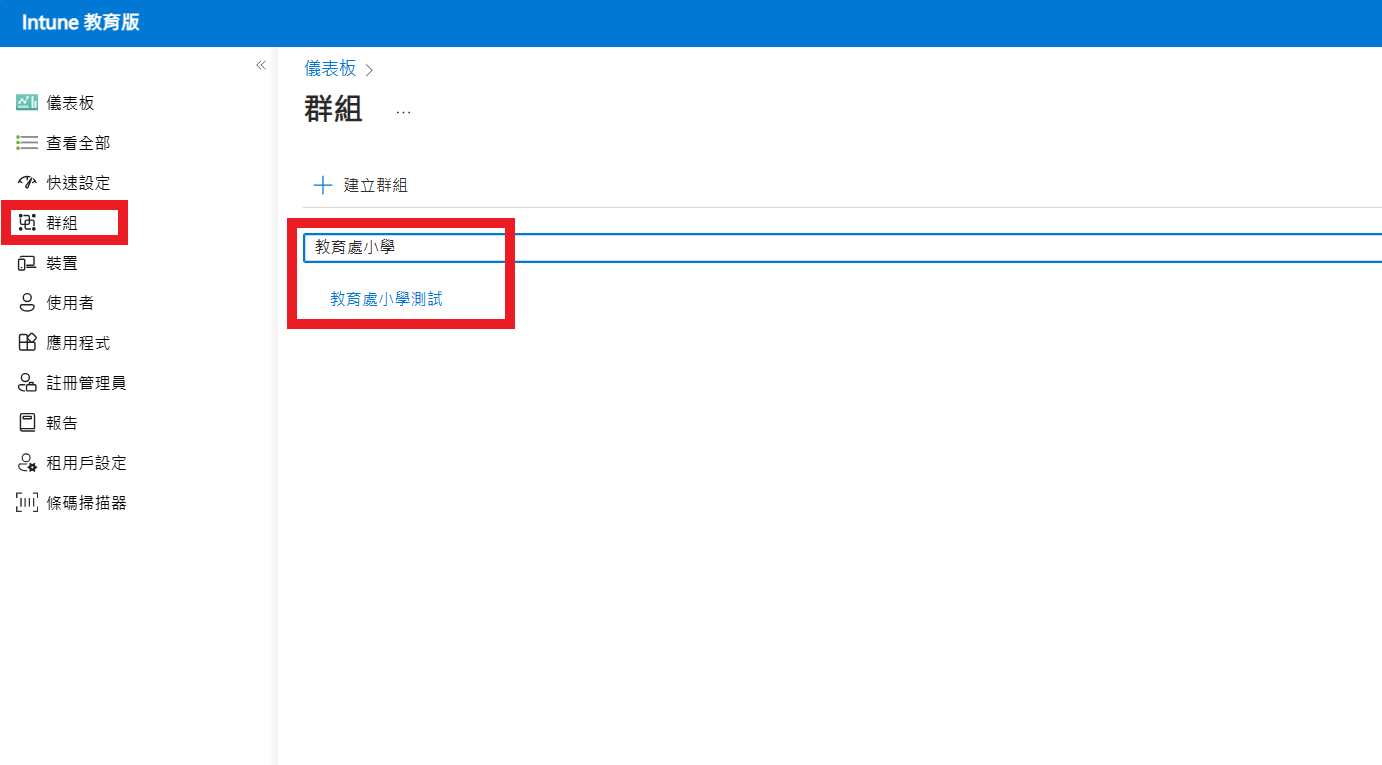This screenshot has width=1382, height=765.
Task: Select 報告 in the navigation menu
Action: (62, 423)
